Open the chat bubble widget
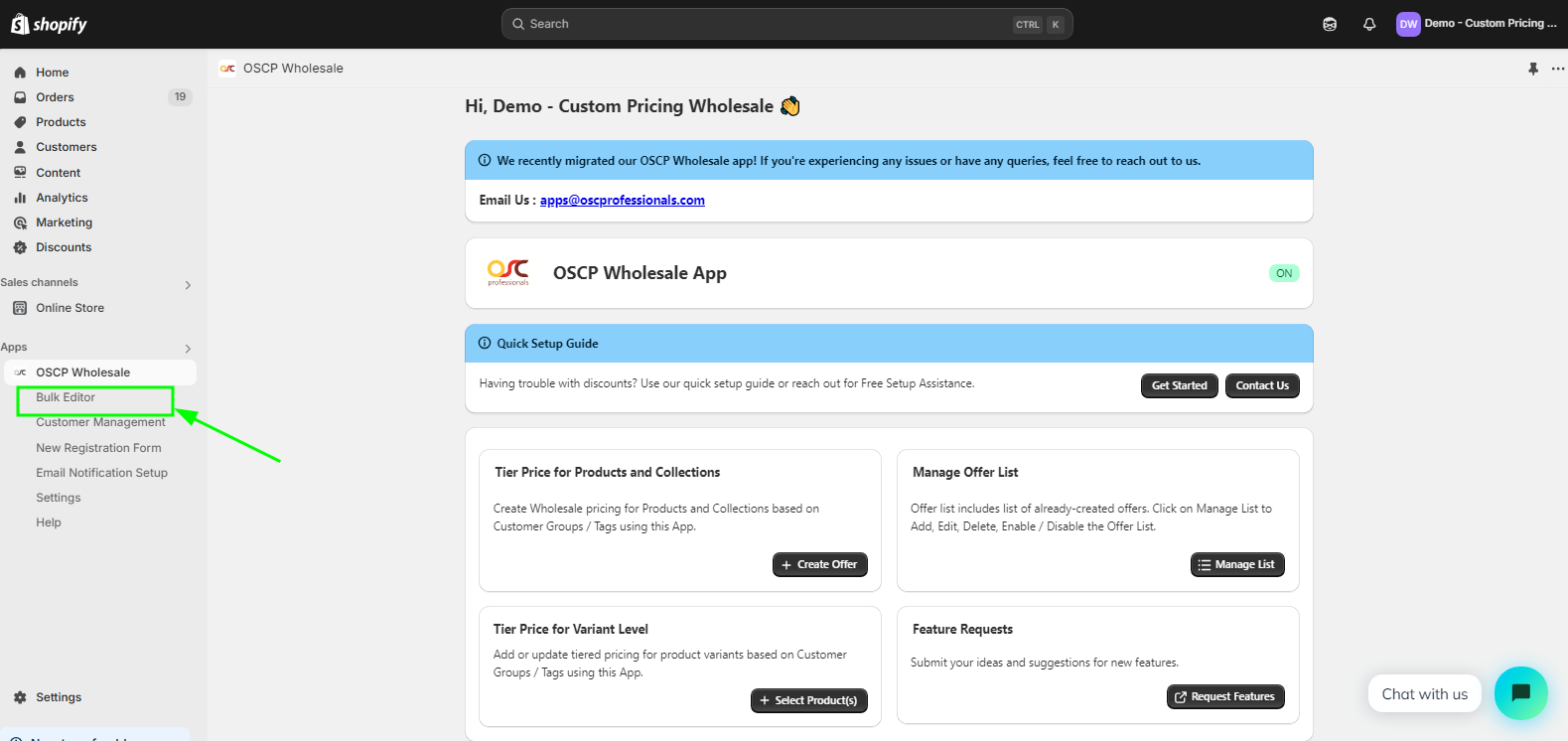1568x741 pixels. pyautogui.click(x=1520, y=693)
